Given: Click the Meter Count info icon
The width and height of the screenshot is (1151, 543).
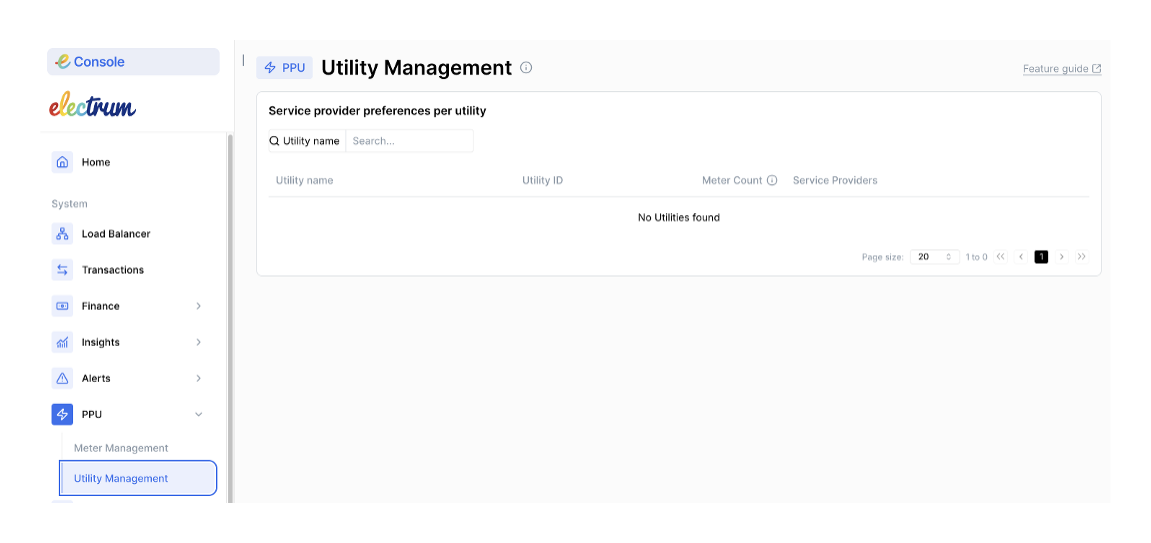Looking at the screenshot, I should pyautogui.click(x=772, y=181).
